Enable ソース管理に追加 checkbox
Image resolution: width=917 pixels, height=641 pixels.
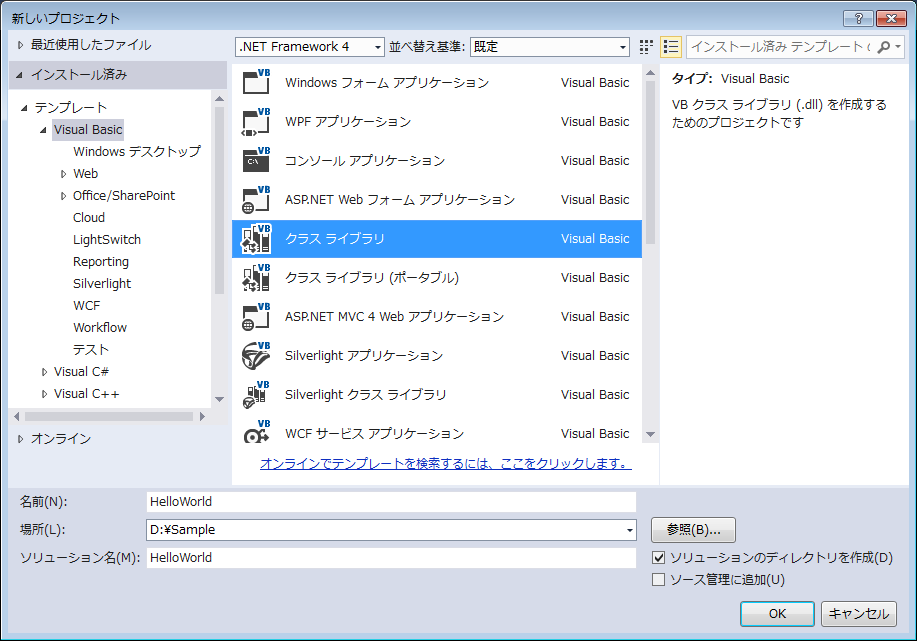click(659, 580)
